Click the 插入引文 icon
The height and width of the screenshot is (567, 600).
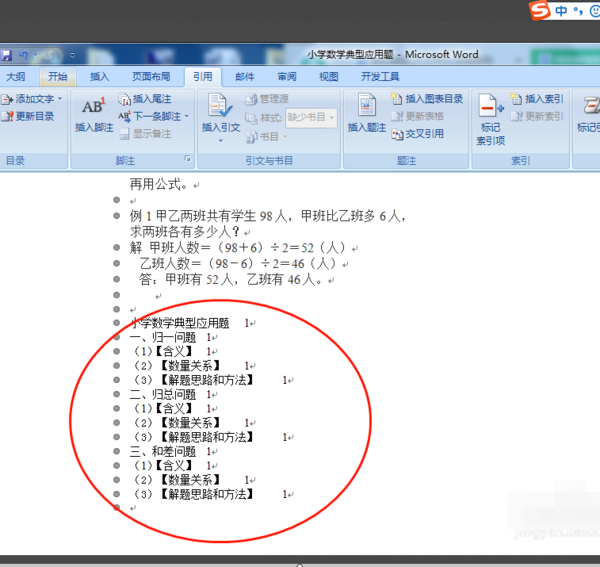coord(220,106)
